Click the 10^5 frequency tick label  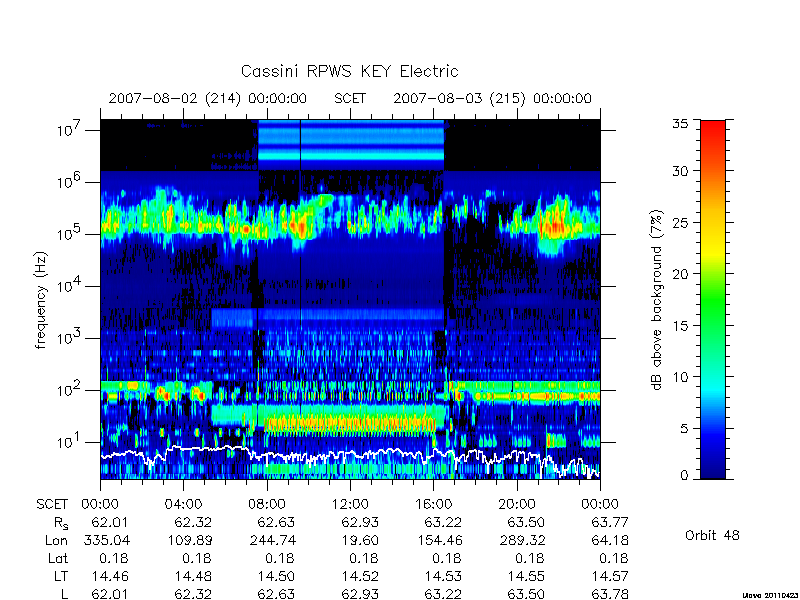click(71, 234)
